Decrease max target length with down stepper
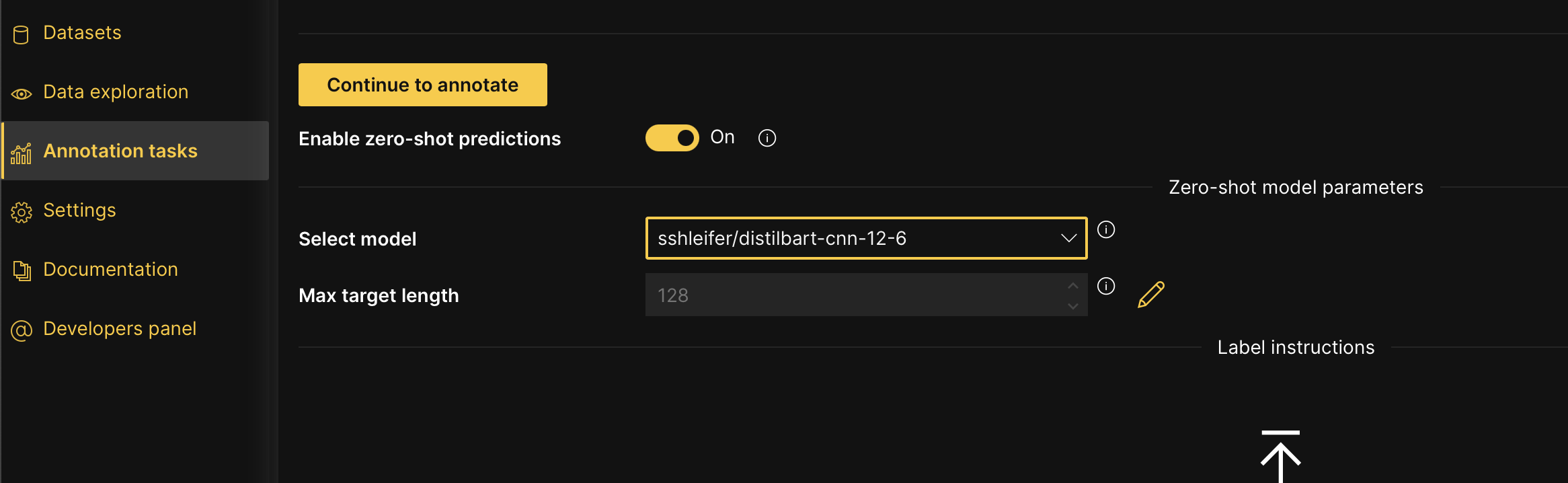This screenshot has width=1568, height=483. coord(1073,305)
